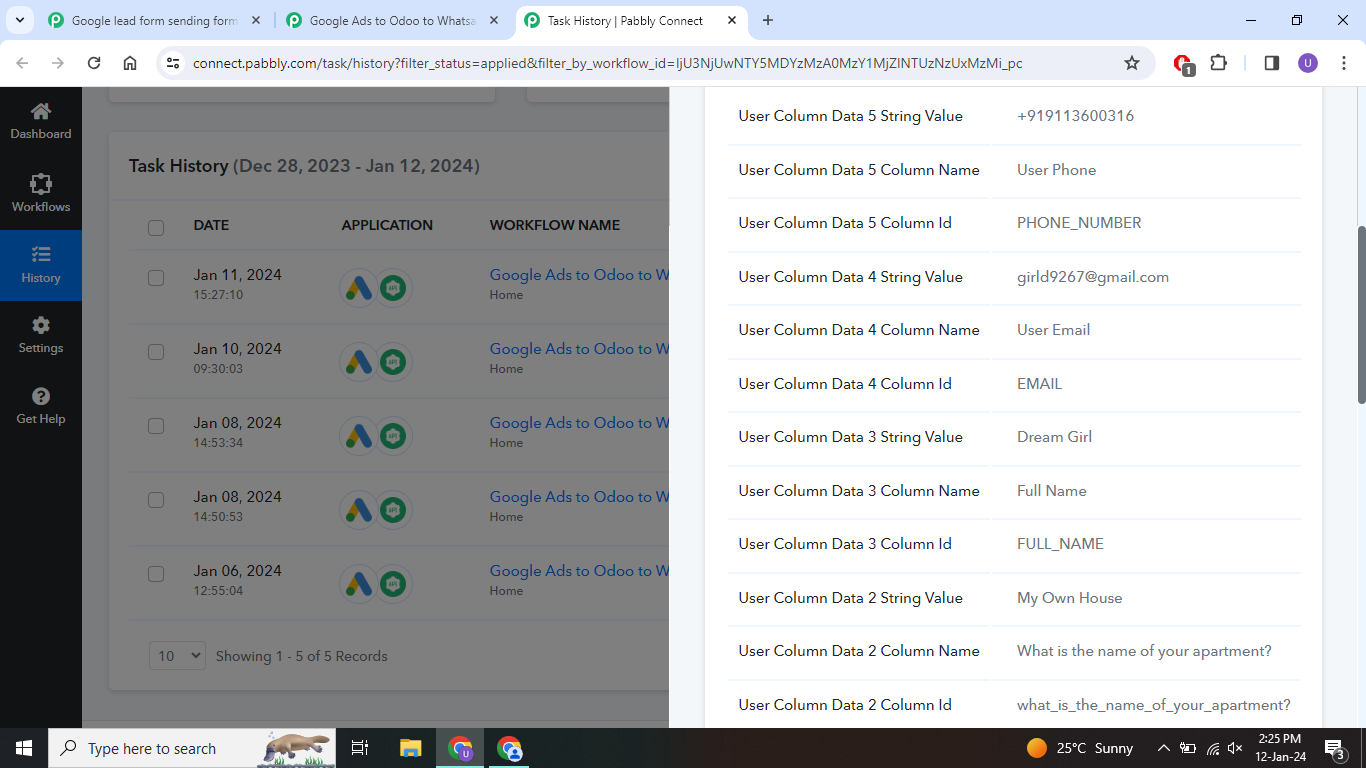This screenshot has height=768, width=1366.
Task: Open Task View on the taskbar
Action: coord(360,748)
